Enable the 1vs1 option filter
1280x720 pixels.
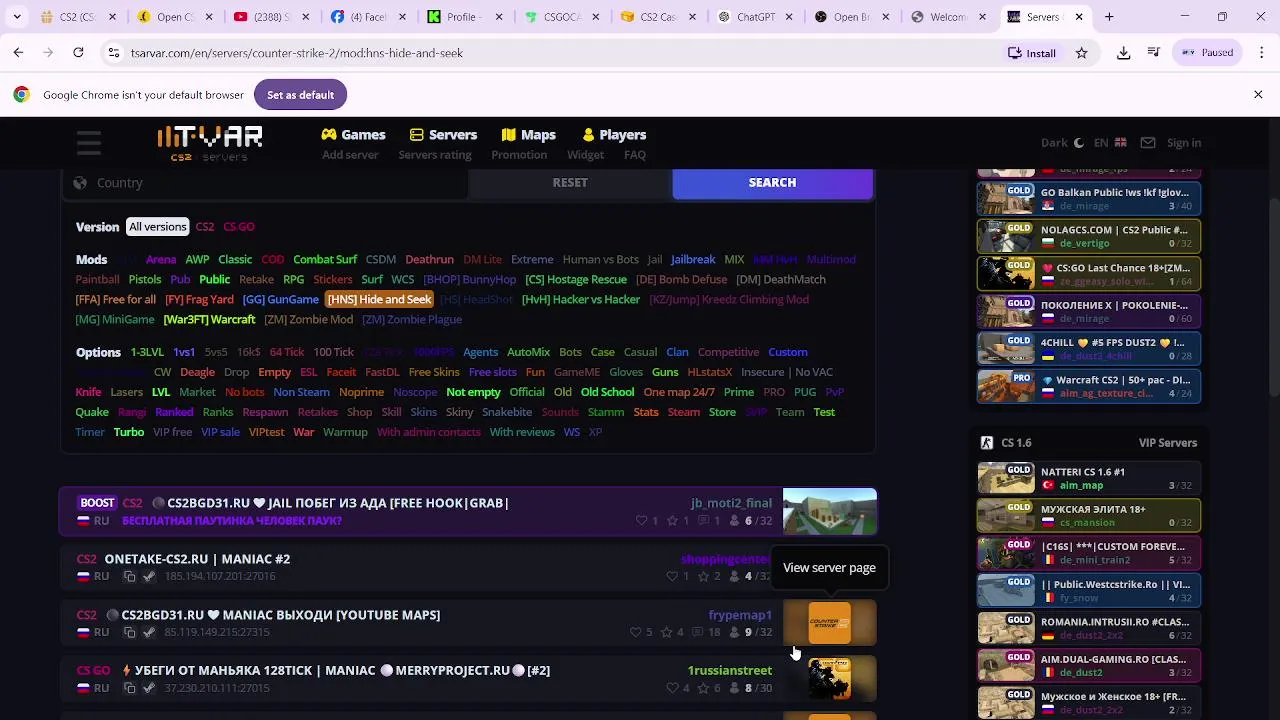[184, 352]
